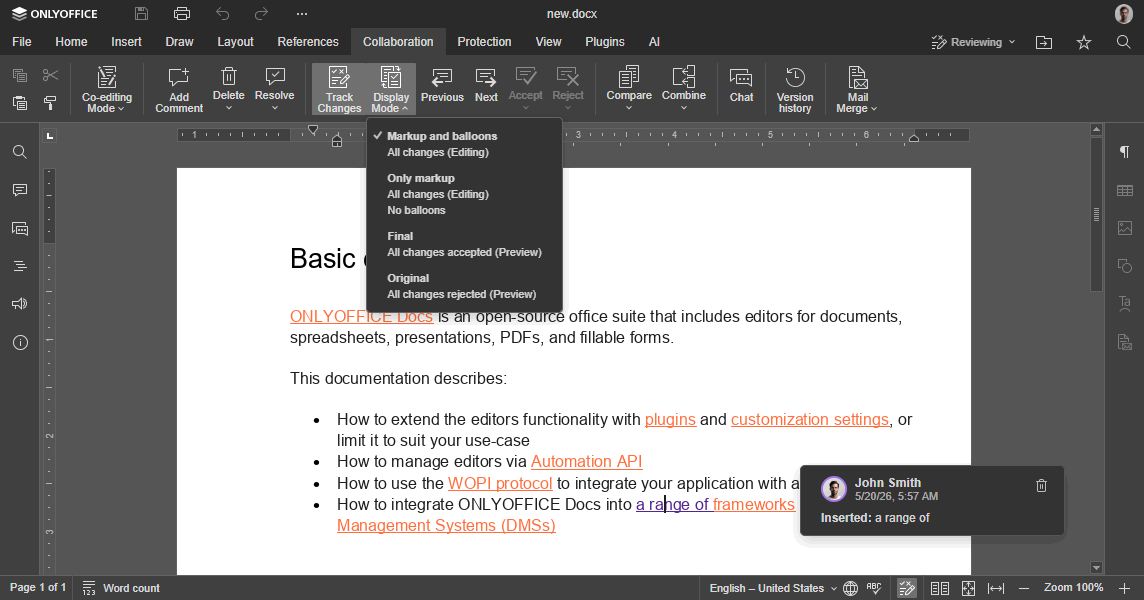Delete John Smith's change balloon with trash icon
1144x600 pixels.
1041,485
